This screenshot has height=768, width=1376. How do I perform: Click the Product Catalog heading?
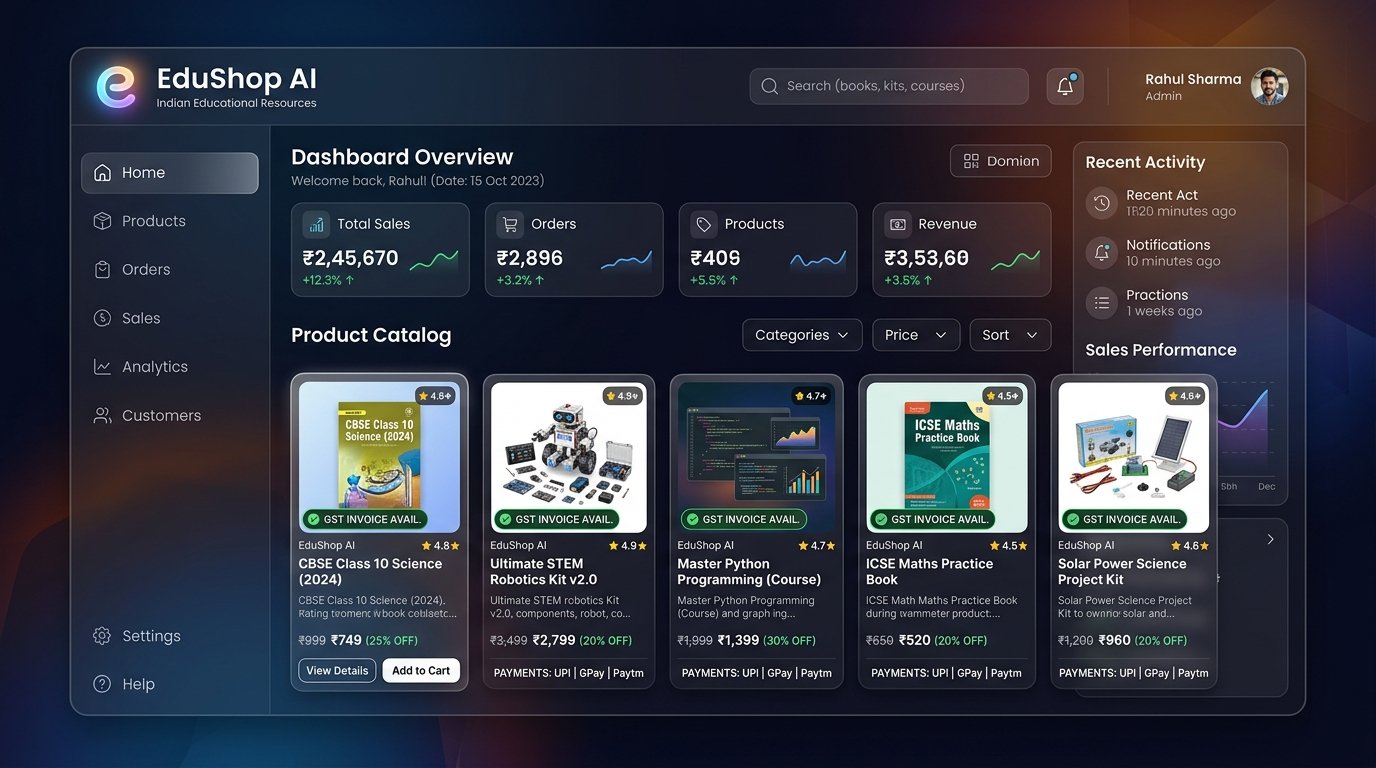(371, 335)
